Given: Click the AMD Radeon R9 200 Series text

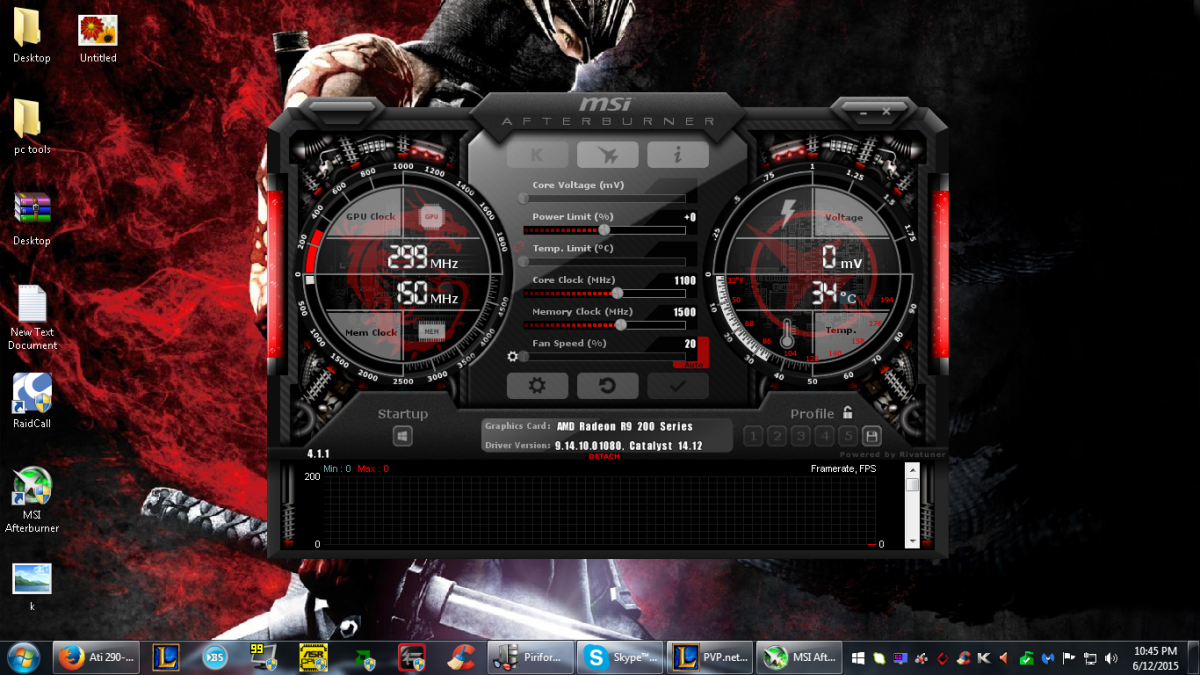Looking at the screenshot, I should point(625,426).
